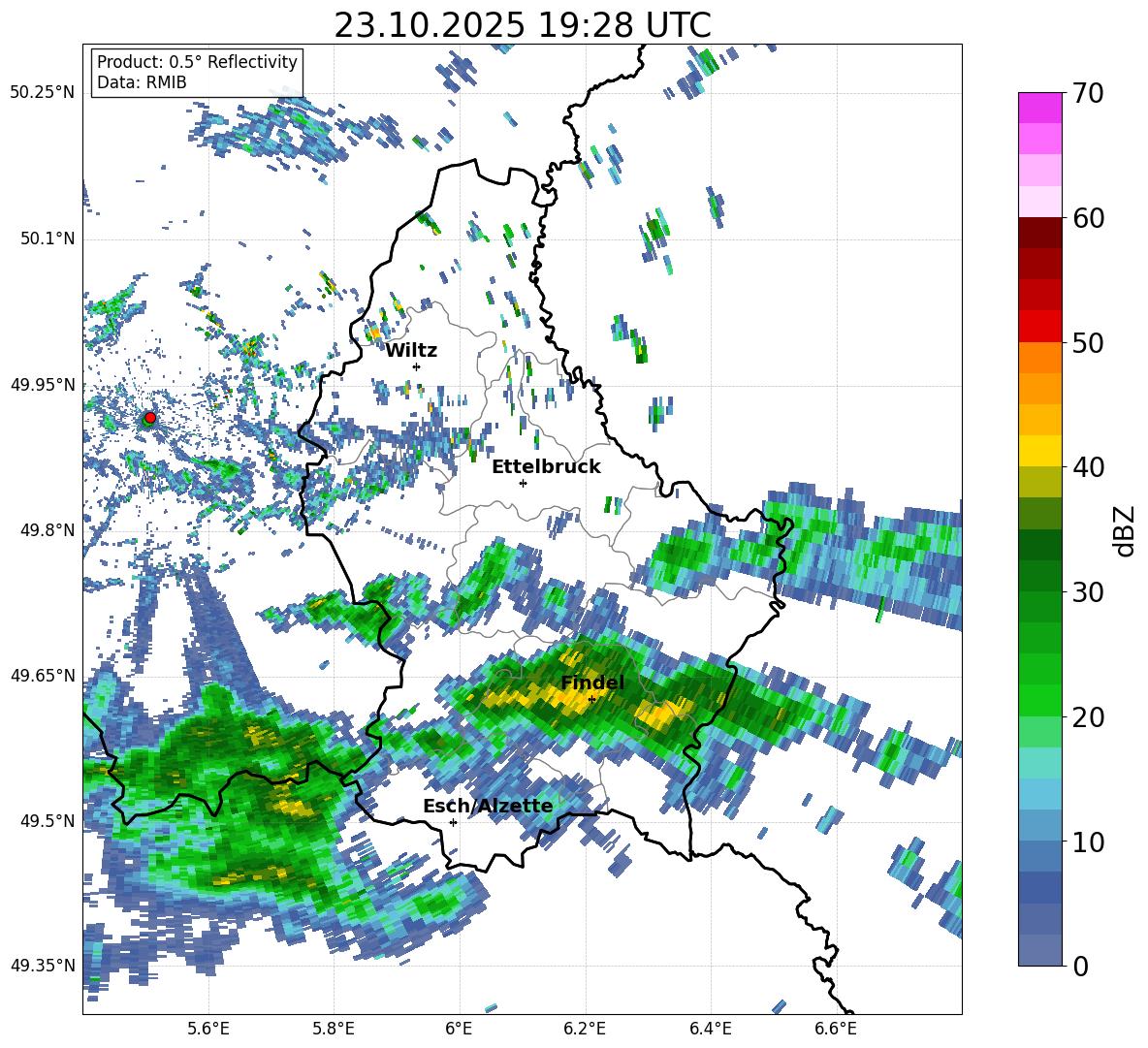The height and width of the screenshot is (1048, 1148).
Task: Click the 5.6°E longitude tick label
Action: coord(207,1029)
